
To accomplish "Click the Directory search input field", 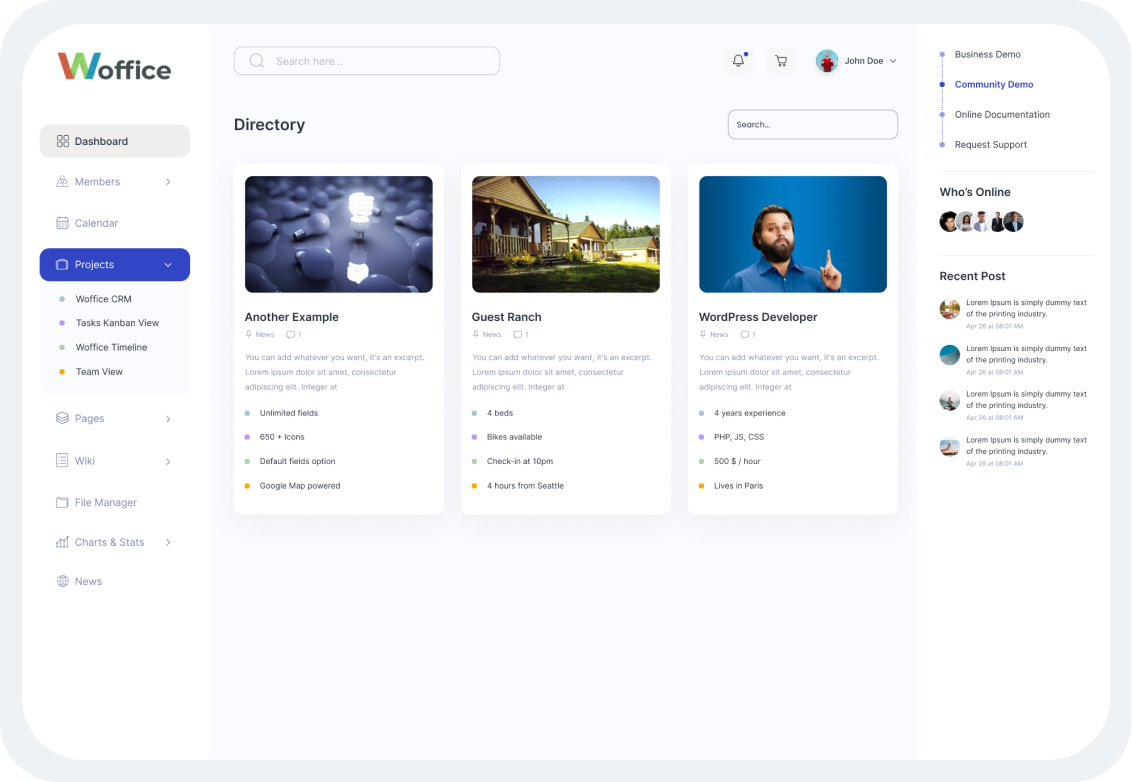I will [x=812, y=124].
